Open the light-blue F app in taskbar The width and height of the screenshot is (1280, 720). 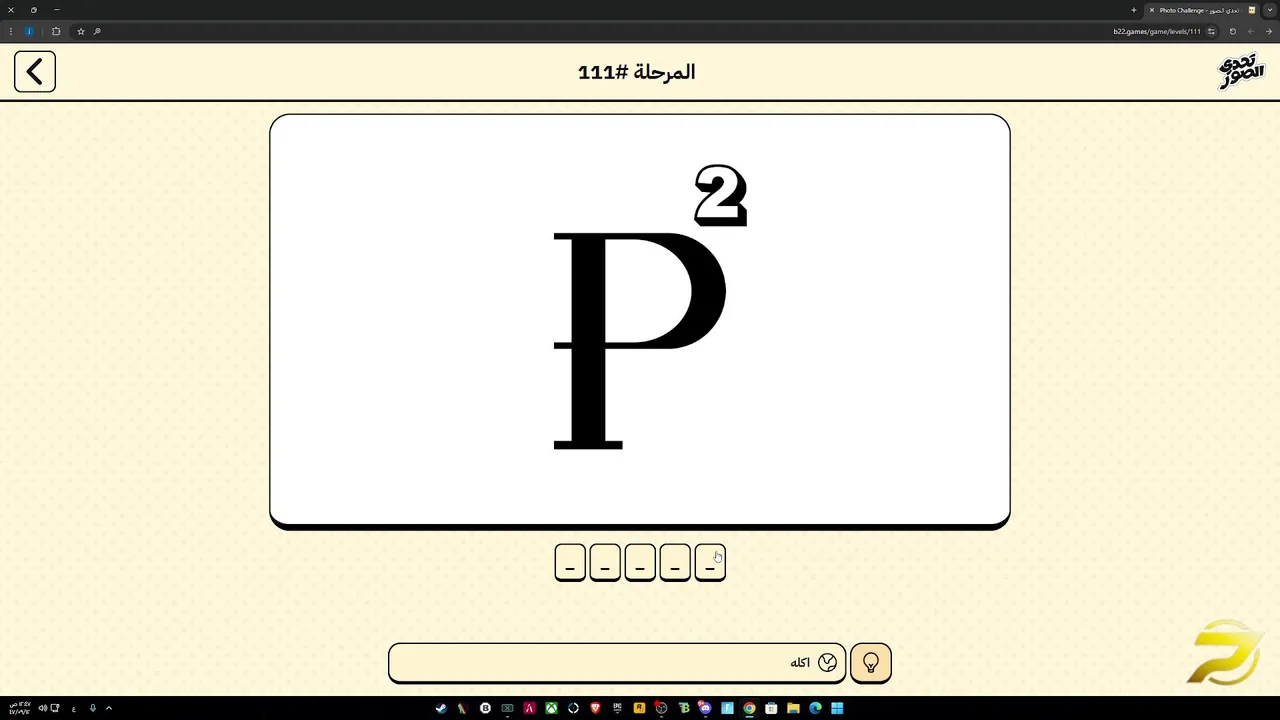727,708
